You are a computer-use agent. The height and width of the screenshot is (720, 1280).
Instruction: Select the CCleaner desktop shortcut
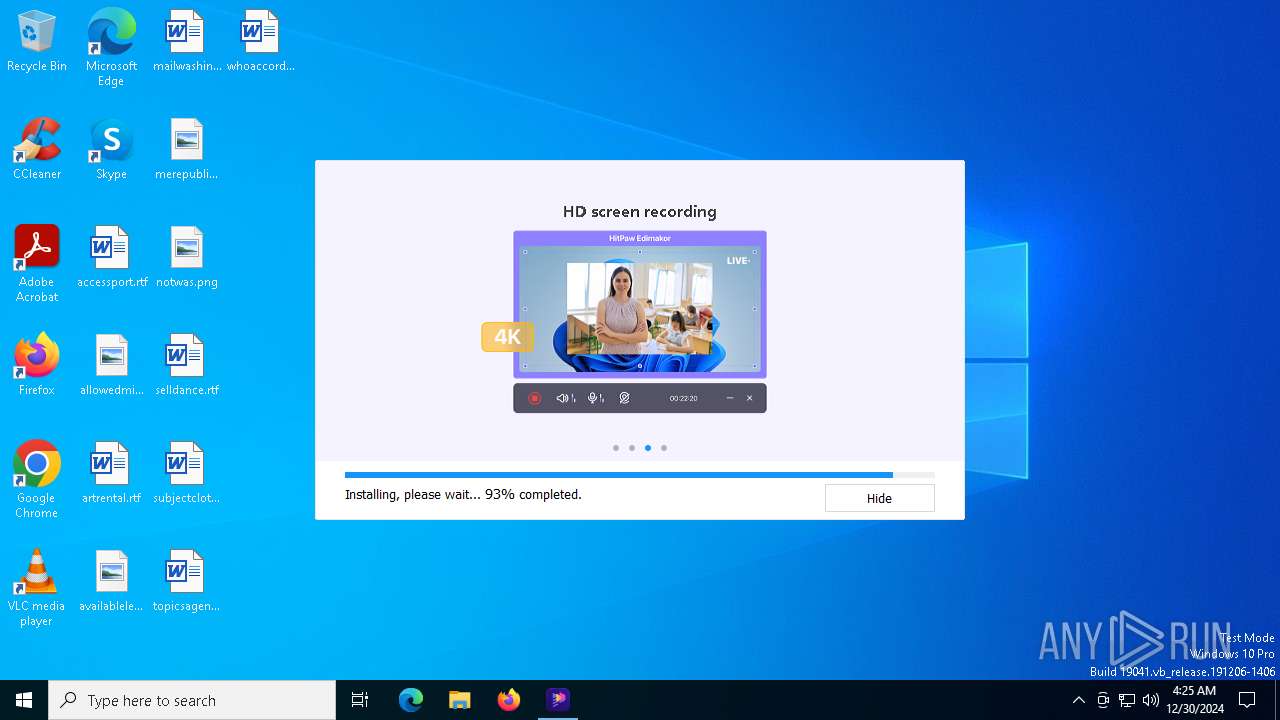coord(37,149)
